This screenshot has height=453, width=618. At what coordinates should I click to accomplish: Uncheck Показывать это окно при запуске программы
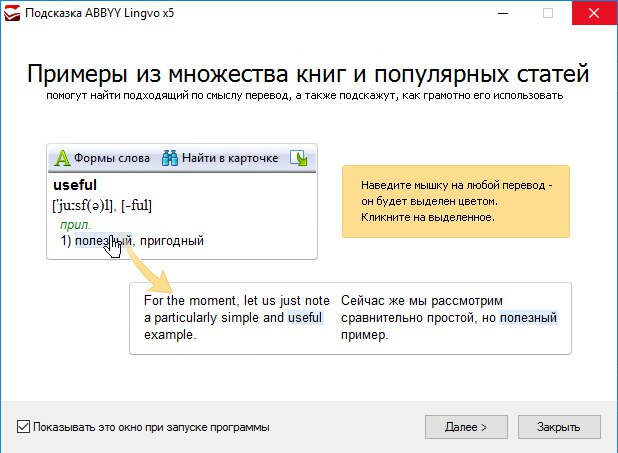(24, 427)
